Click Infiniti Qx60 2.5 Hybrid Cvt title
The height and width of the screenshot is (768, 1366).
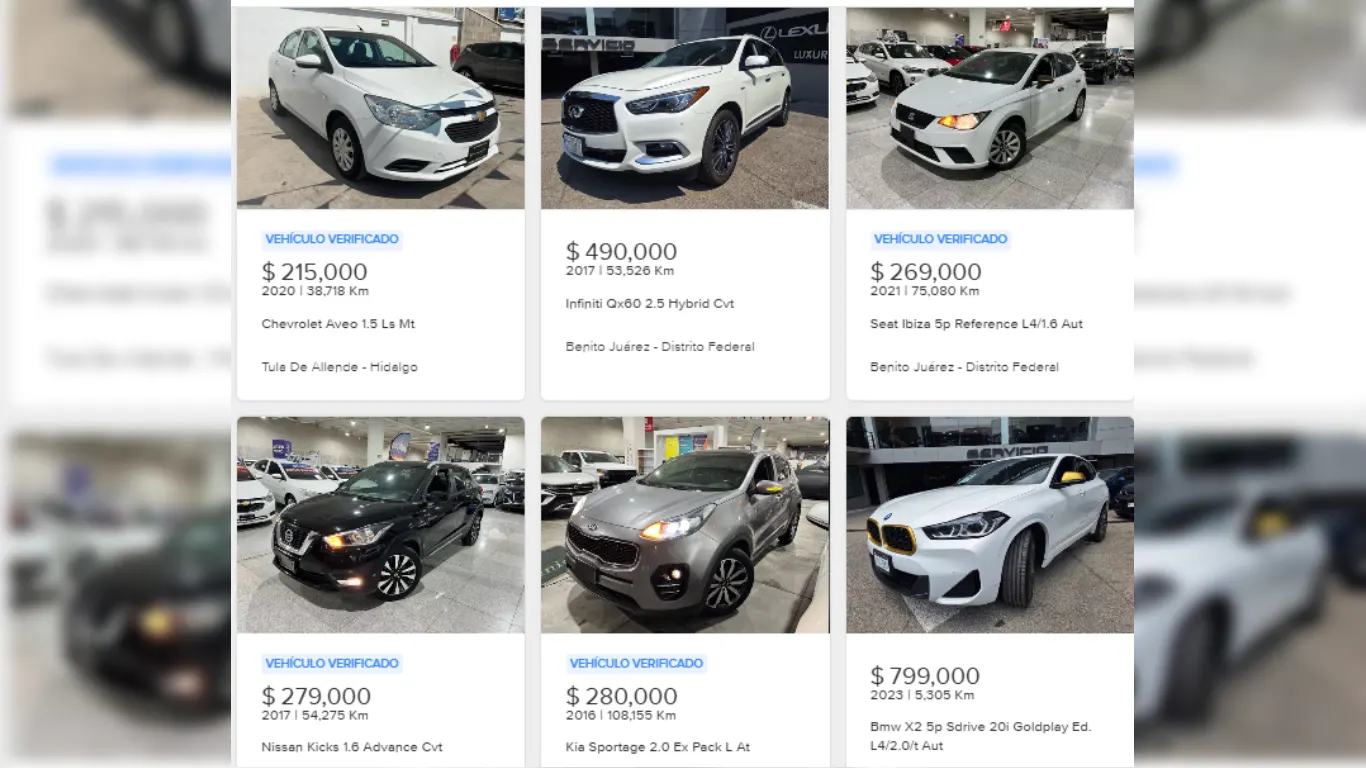650,304
